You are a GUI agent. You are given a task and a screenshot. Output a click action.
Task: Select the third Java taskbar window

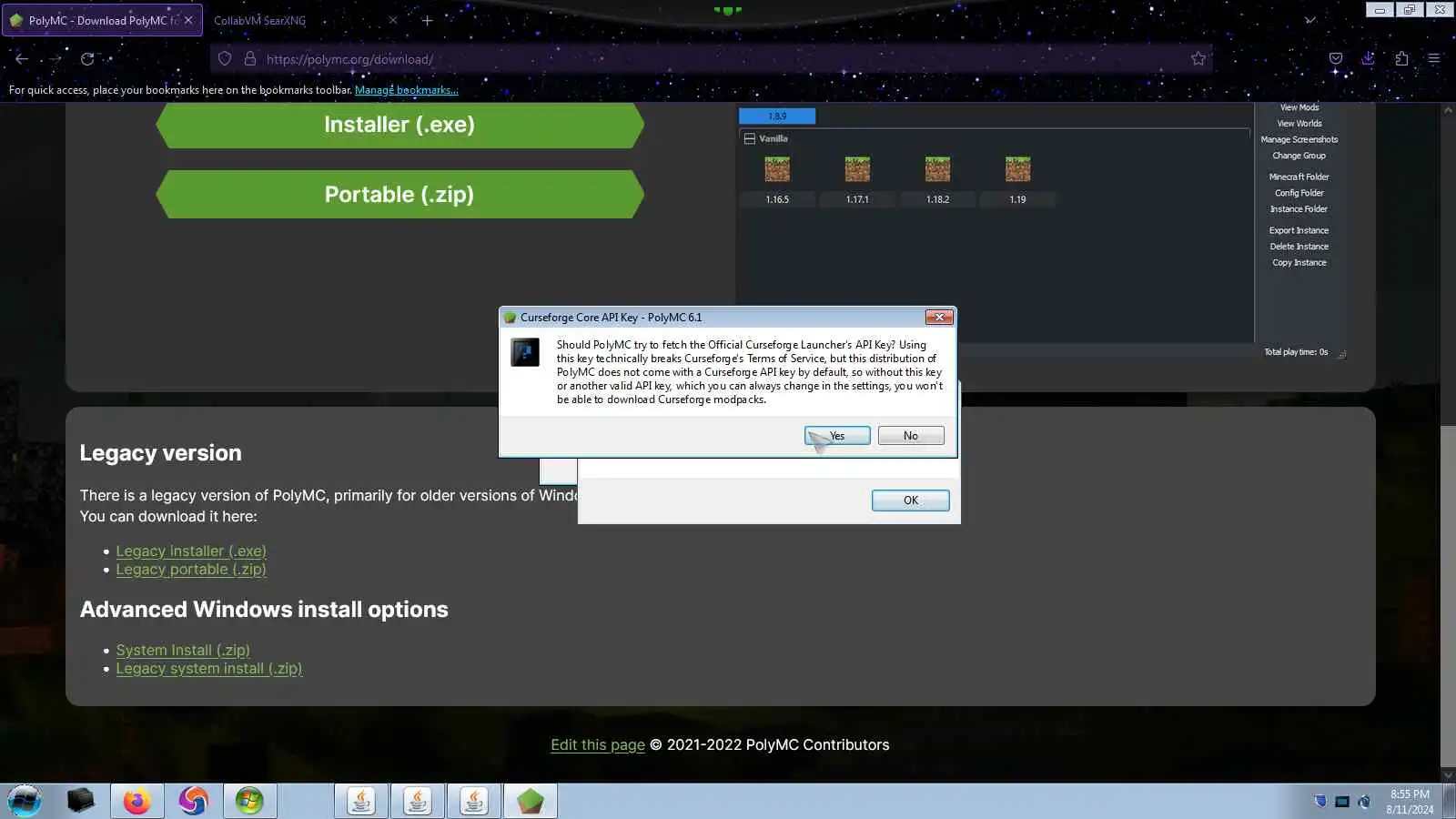tap(474, 801)
